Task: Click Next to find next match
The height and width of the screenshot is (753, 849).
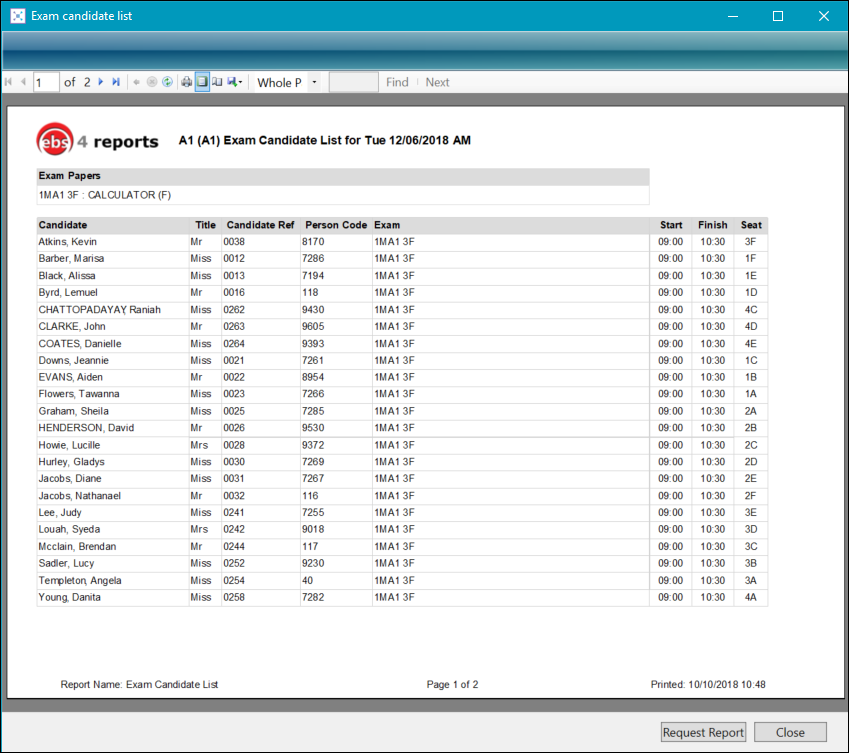Action: point(437,82)
